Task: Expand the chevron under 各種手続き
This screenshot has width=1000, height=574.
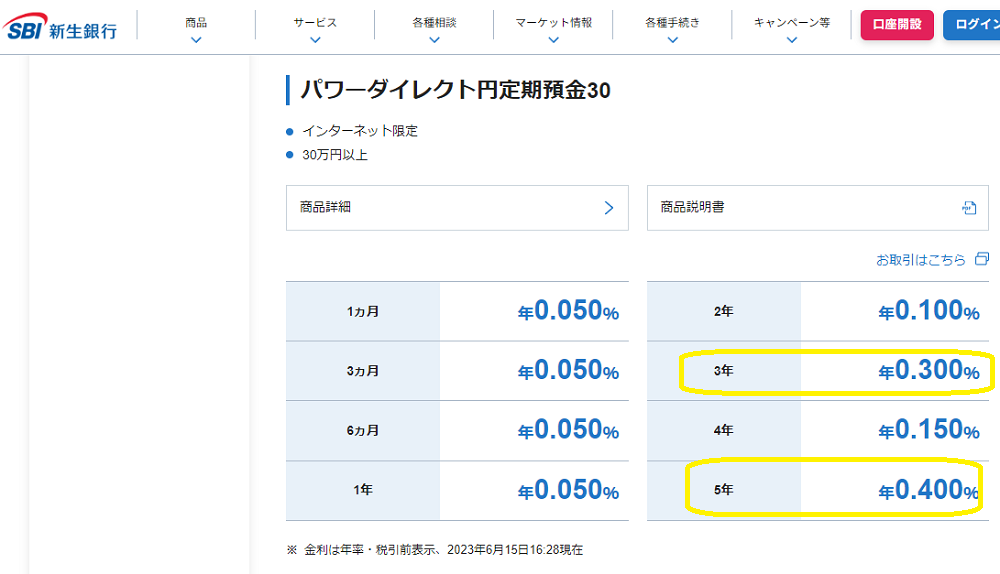Action: click(672, 40)
